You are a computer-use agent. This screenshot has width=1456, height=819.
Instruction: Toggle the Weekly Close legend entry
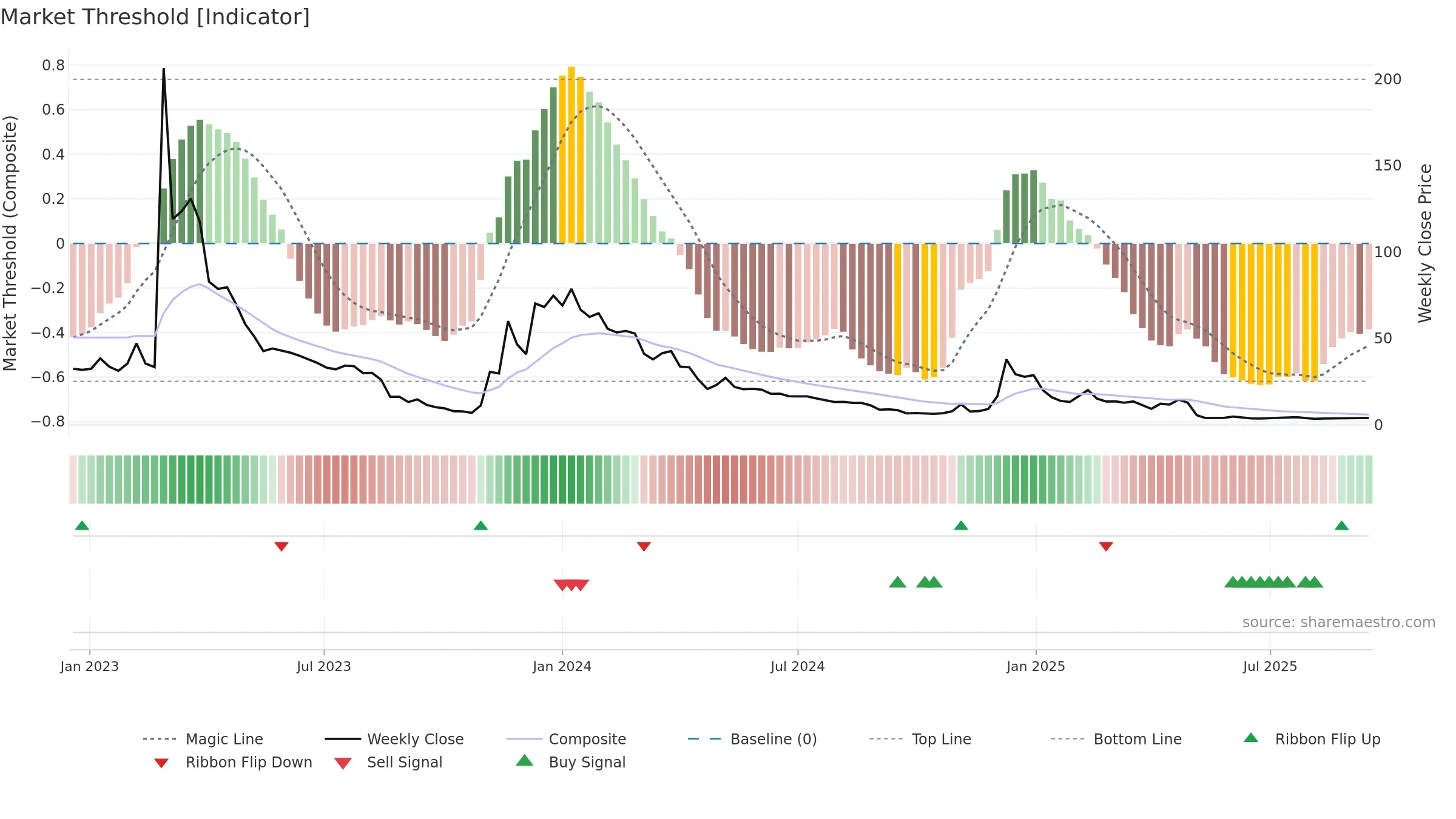tap(394, 739)
